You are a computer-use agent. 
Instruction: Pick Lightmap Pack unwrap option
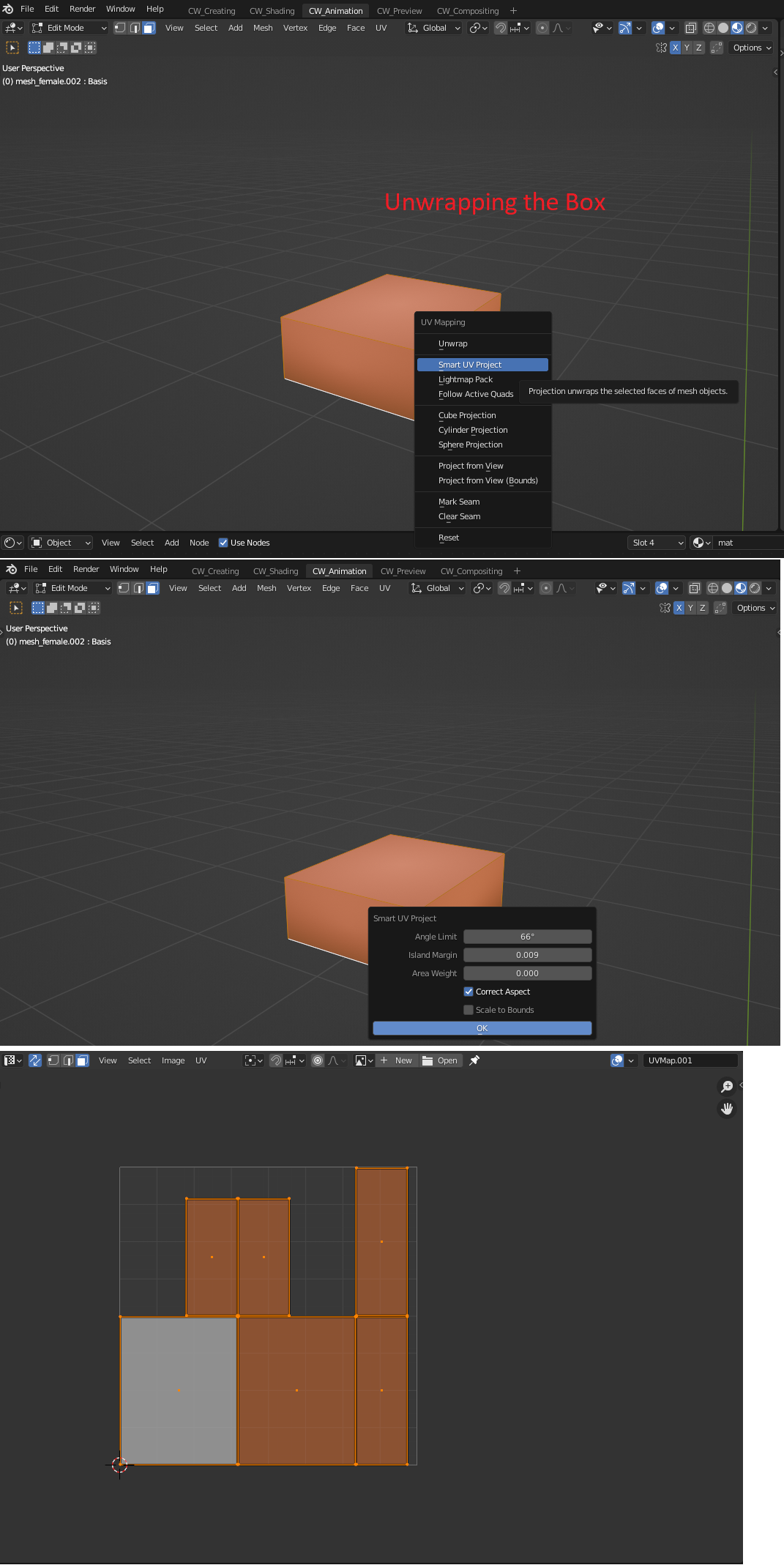click(482, 379)
